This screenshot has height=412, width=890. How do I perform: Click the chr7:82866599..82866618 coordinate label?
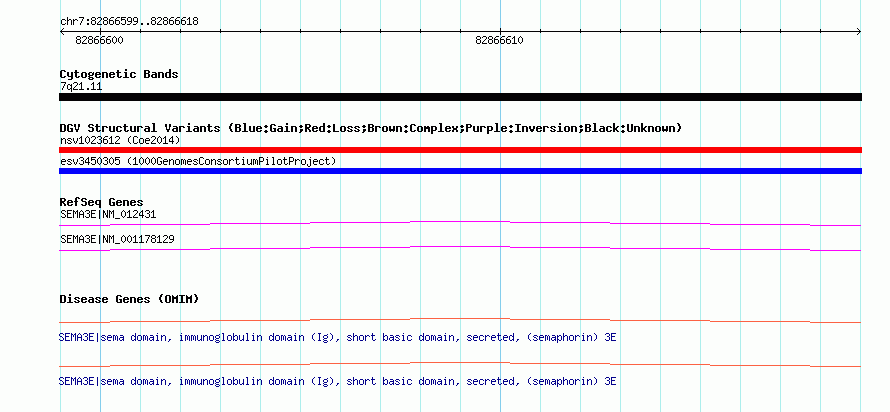[x=129, y=22]
